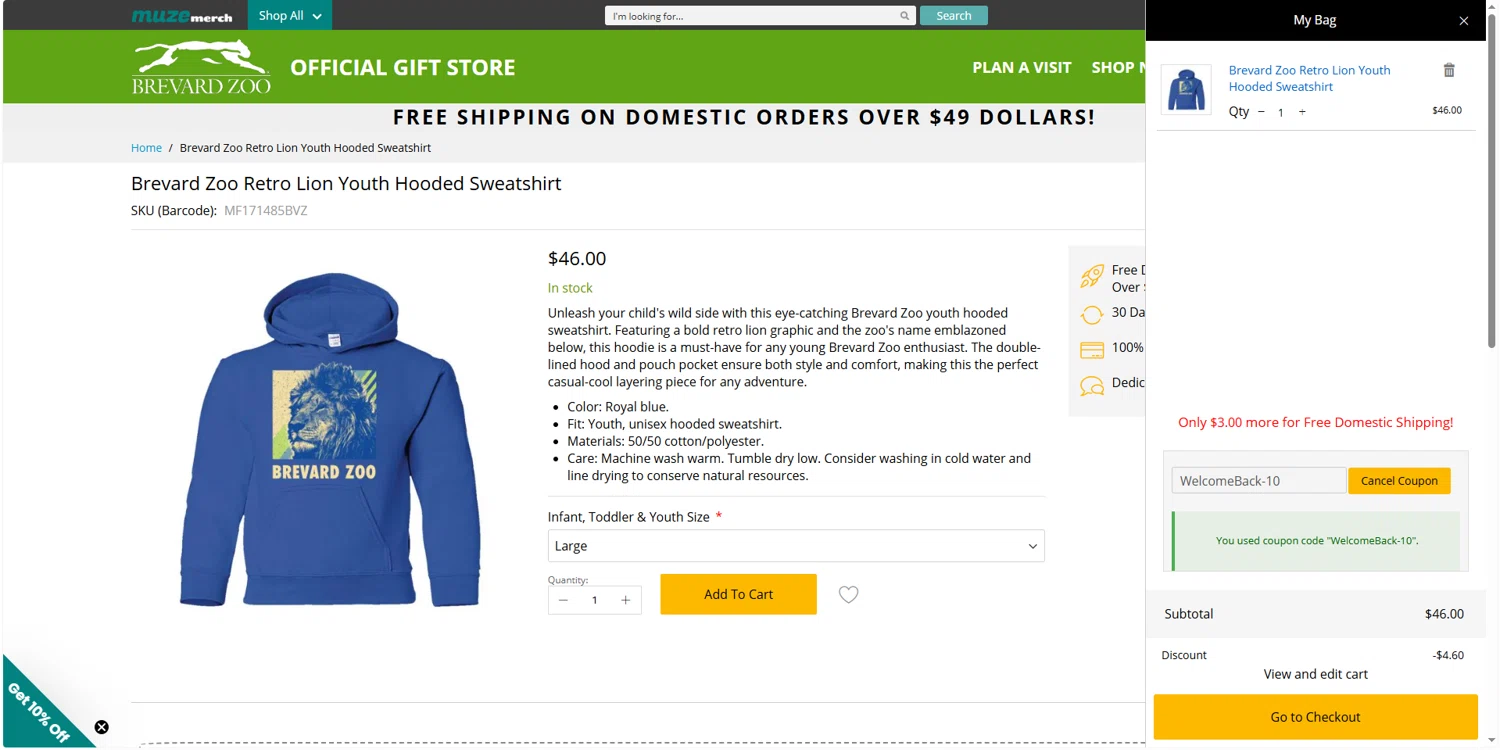Add hoodie to wishlist with heart icon
Screen dimensions: 1500x750
(848, 595)
